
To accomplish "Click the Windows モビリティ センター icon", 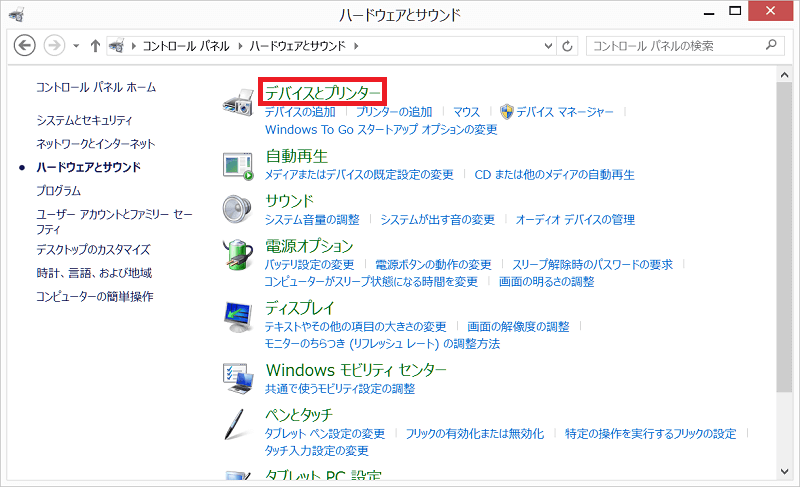I will [x=238, y=379].
